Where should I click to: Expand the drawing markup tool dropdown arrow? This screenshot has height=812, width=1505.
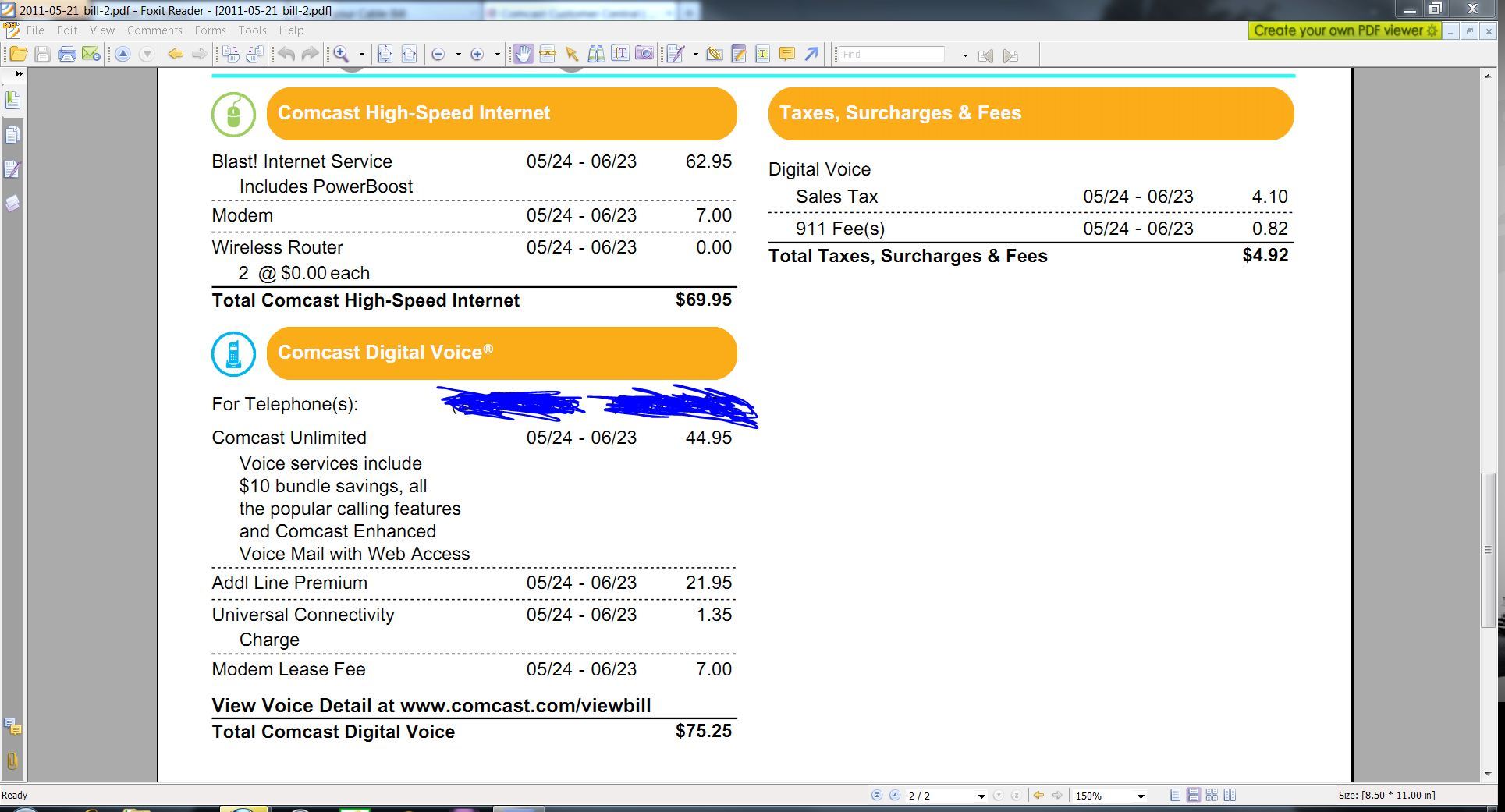(x=695, y=55)
